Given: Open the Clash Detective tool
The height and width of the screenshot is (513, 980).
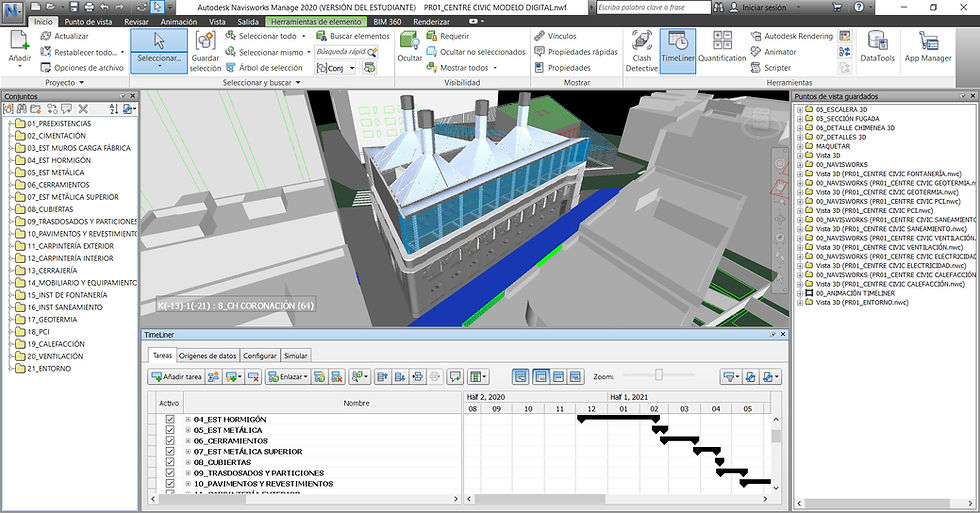Looking at the screenshot, I should [x=641, y=51].
